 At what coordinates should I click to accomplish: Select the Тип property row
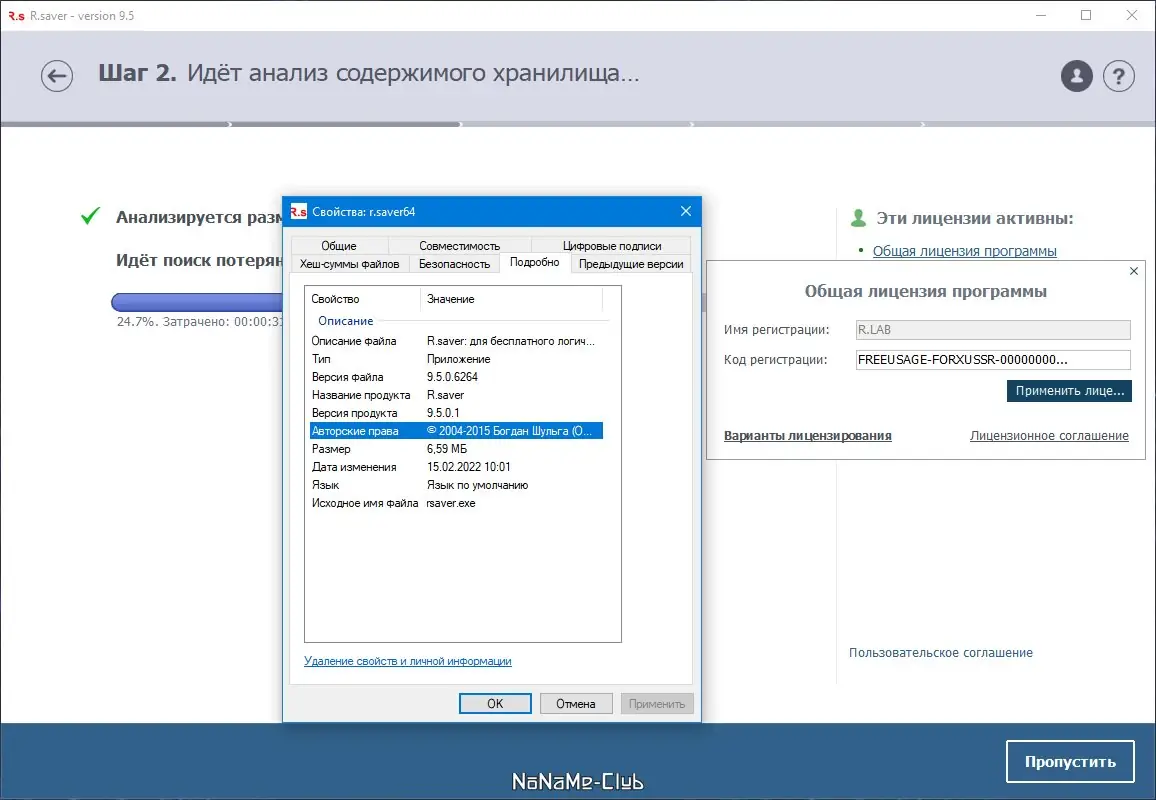pyautogui.click(x=456, y=359)
